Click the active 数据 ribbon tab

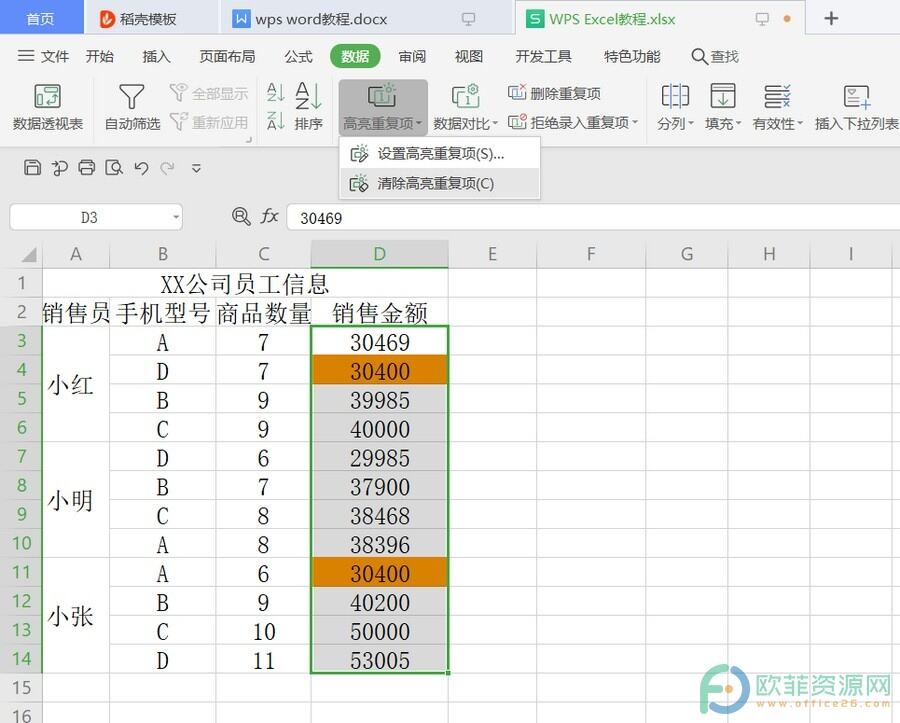[355, 56]
